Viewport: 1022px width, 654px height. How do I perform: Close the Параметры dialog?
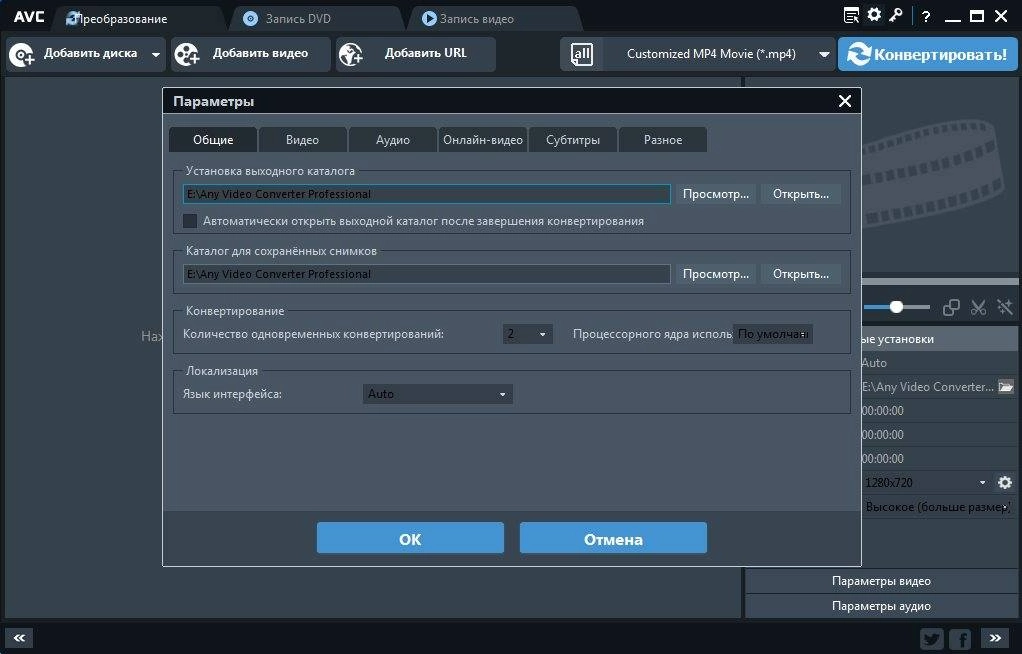coord(845,101)
